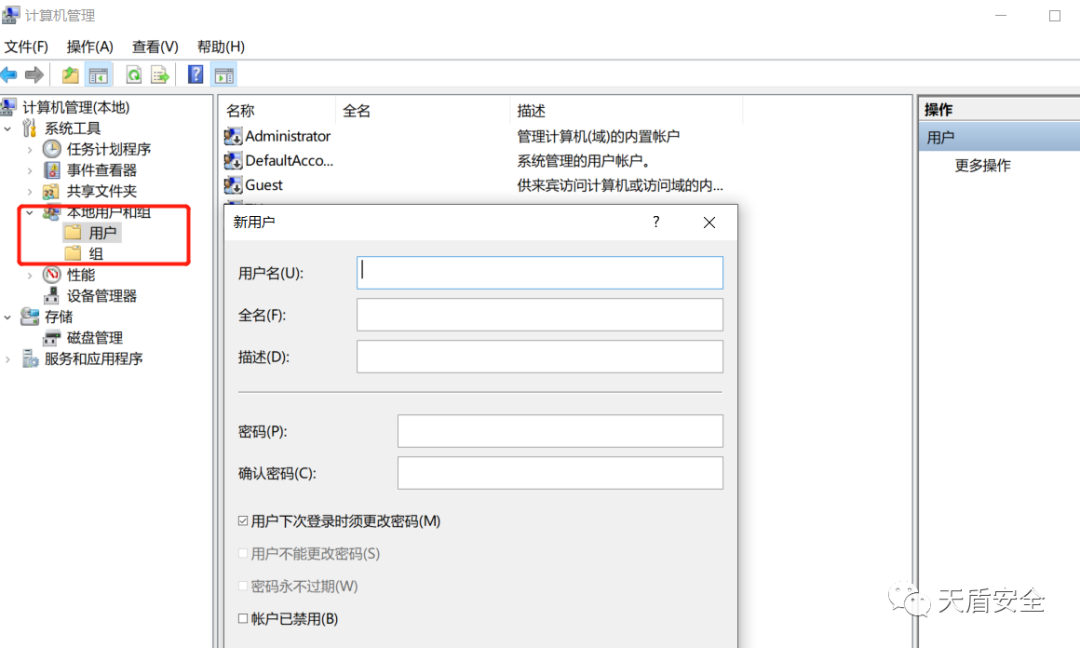Click the 用户不能更改密码 checkbox
Screen dimensions: 1080x648
point(242,554)
